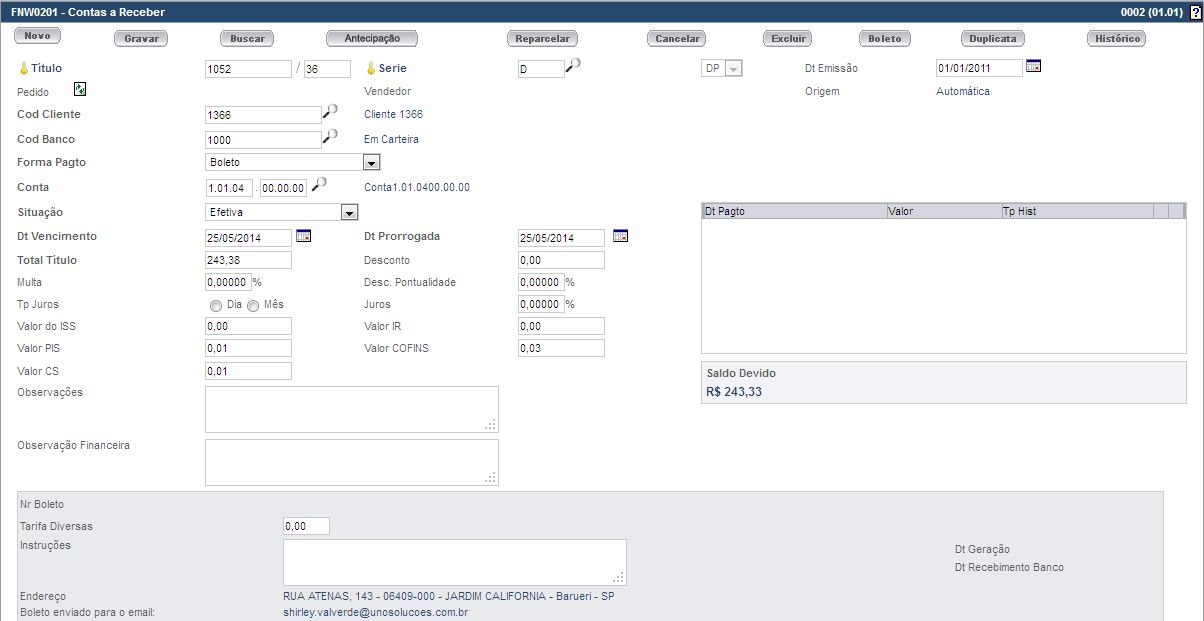Select Mês radio for Tp Juros
The width and height of the screenshot is (1204, 621).
(x=253, y=306)
